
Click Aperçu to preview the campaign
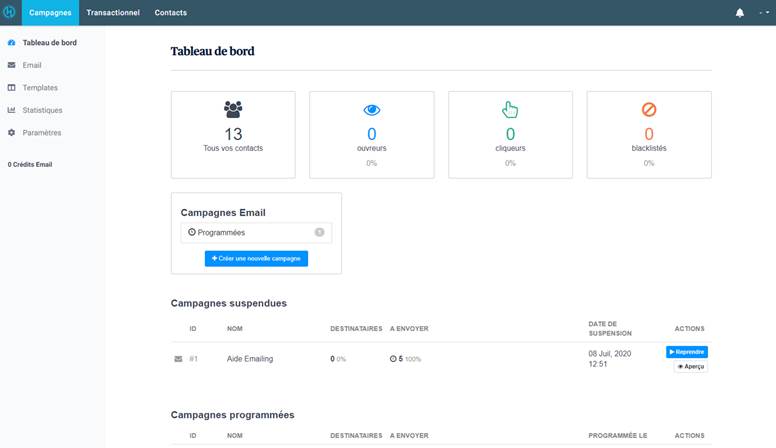[690, 367]
